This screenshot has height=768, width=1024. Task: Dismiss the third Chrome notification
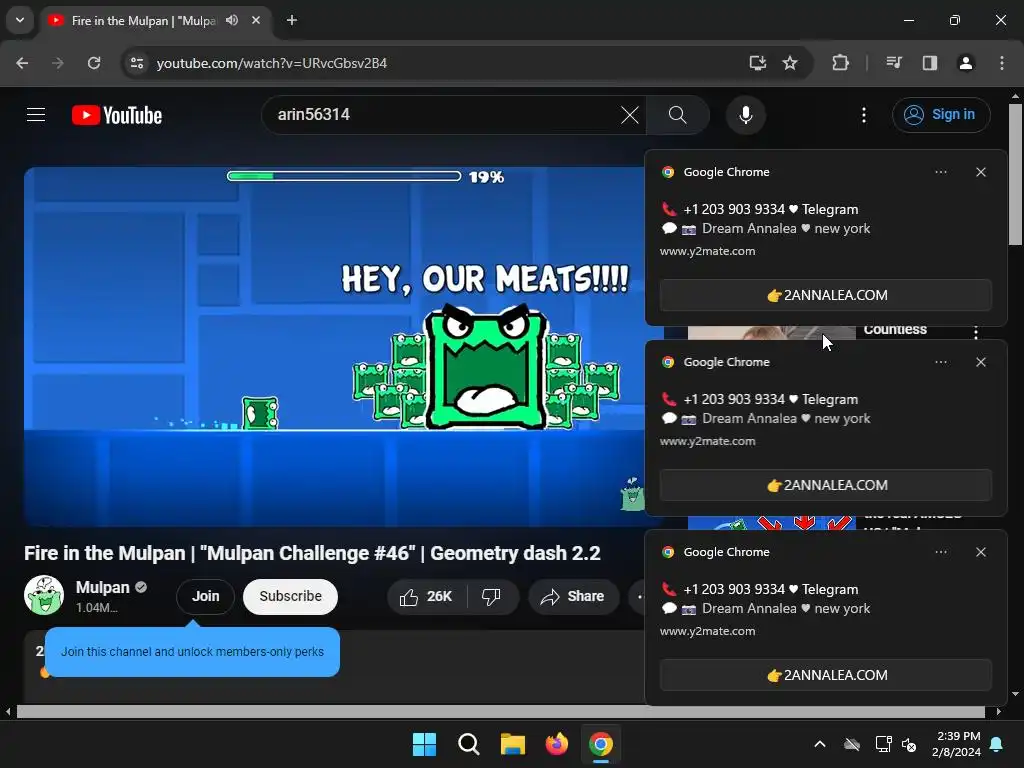980,552
